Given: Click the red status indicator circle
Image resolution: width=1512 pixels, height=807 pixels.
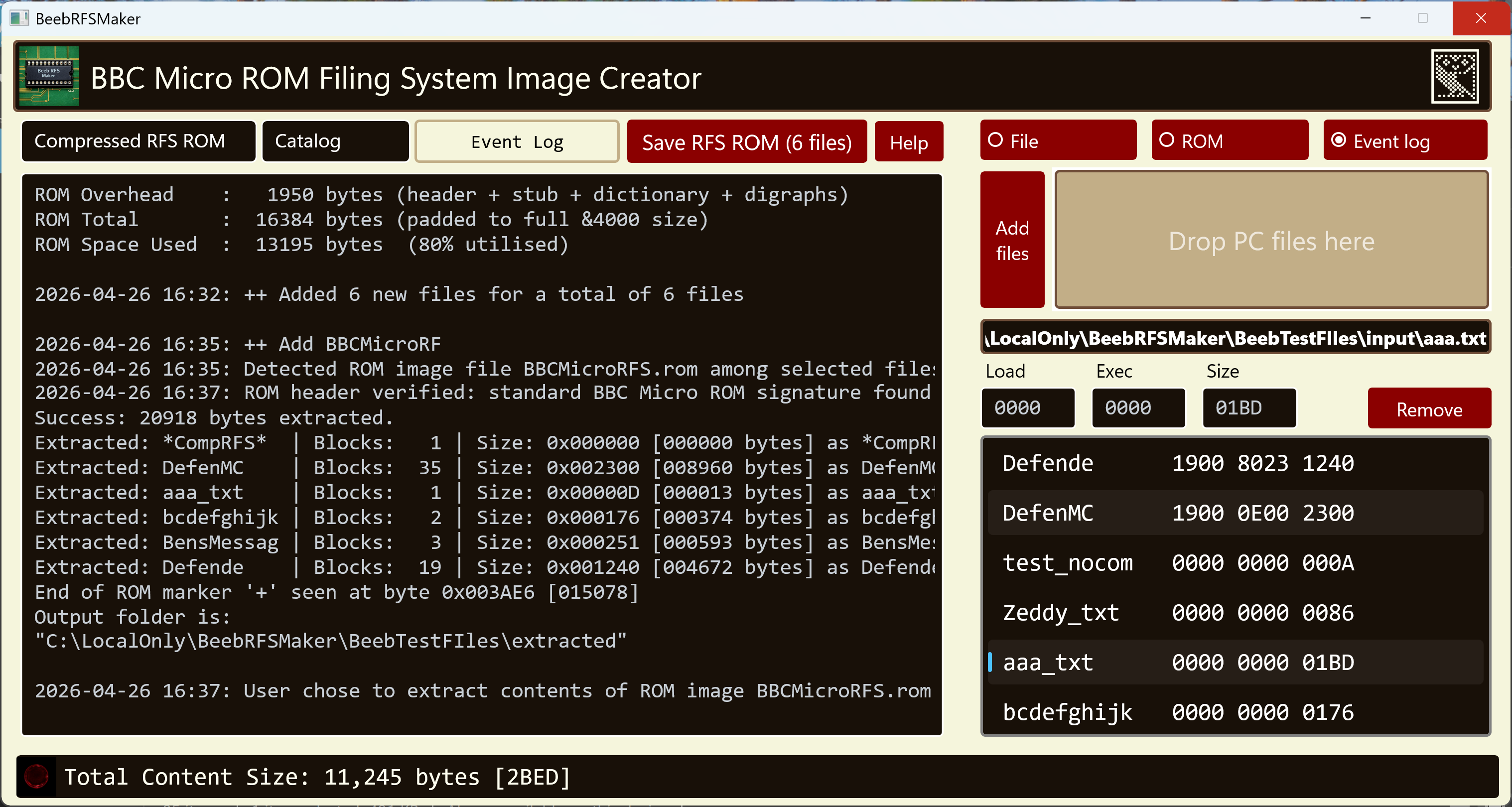Looking at the screenshot, I should click(x=36, y=776).
